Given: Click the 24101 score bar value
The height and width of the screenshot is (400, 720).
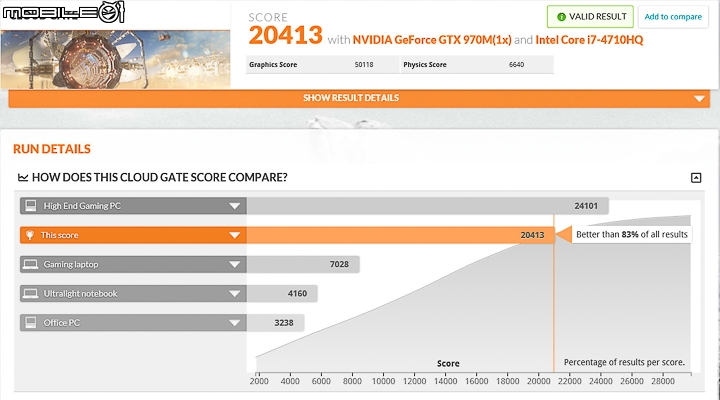Looking at the screenshot, I should pyautogui.click(x=586, y=206).
